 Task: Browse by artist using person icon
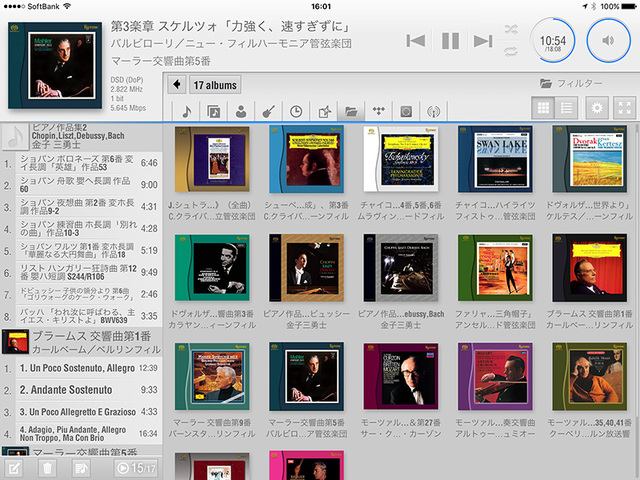(x=241, y=111)
